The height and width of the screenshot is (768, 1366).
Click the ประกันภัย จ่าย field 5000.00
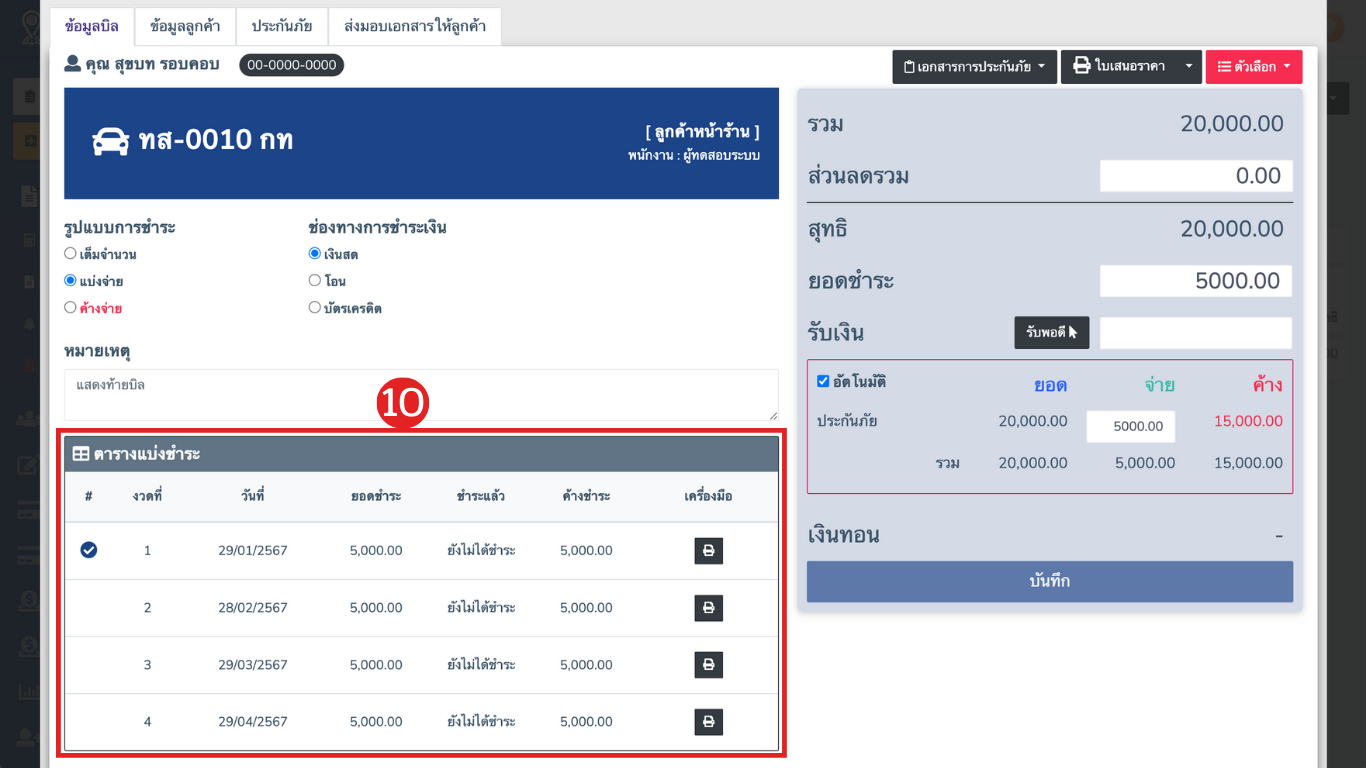click(x=1131, y=426)
